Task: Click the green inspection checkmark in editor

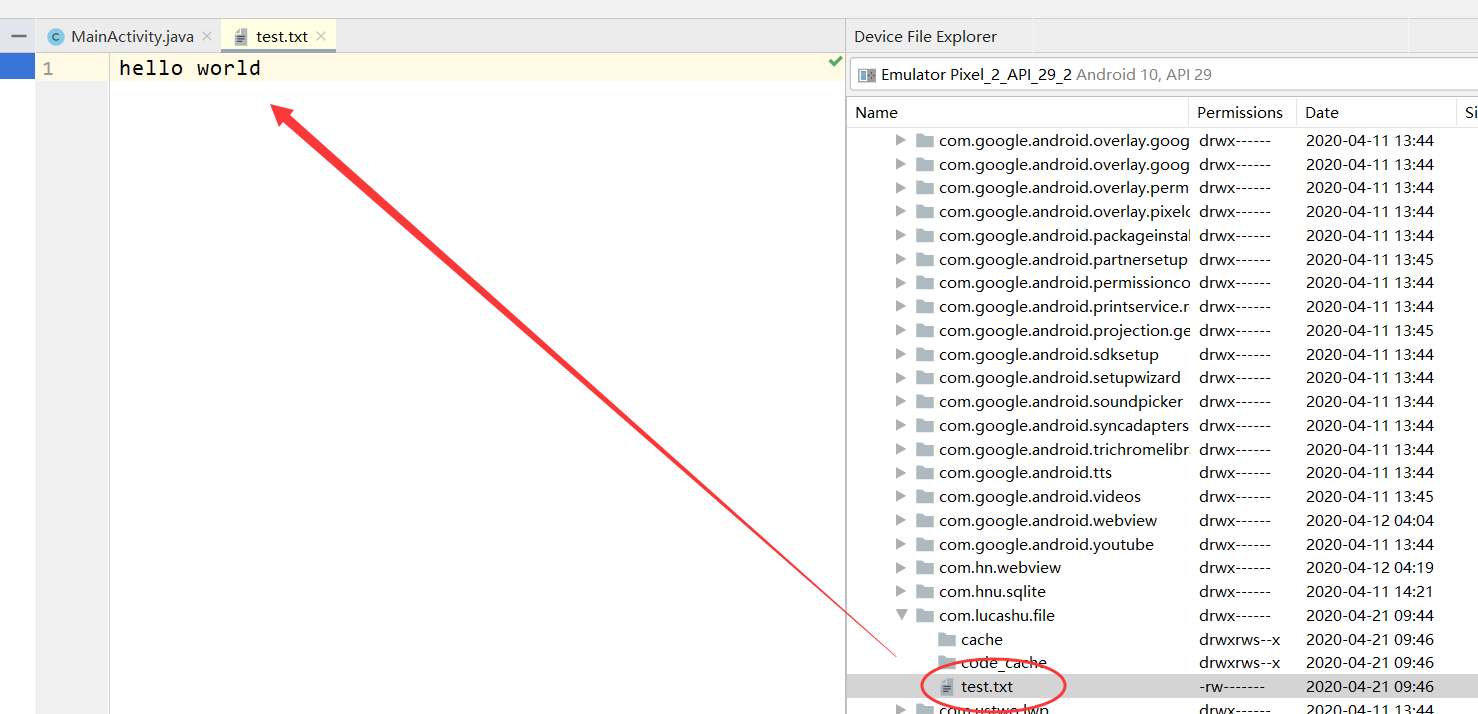Action: click(835, 62)
